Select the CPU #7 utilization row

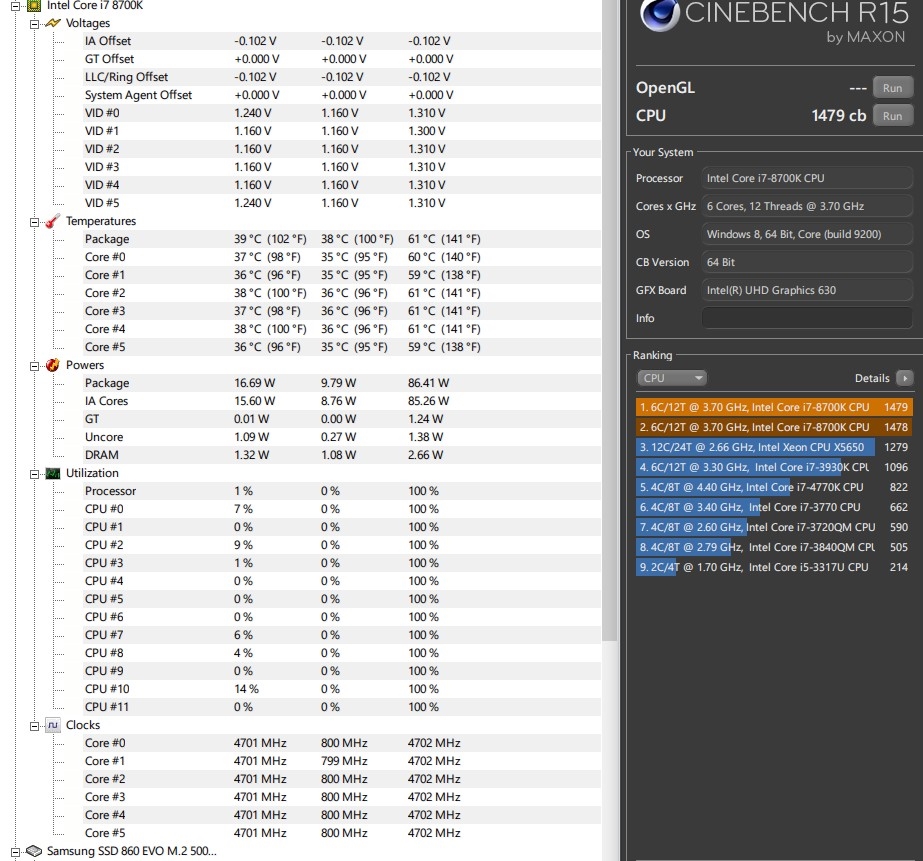341,635
